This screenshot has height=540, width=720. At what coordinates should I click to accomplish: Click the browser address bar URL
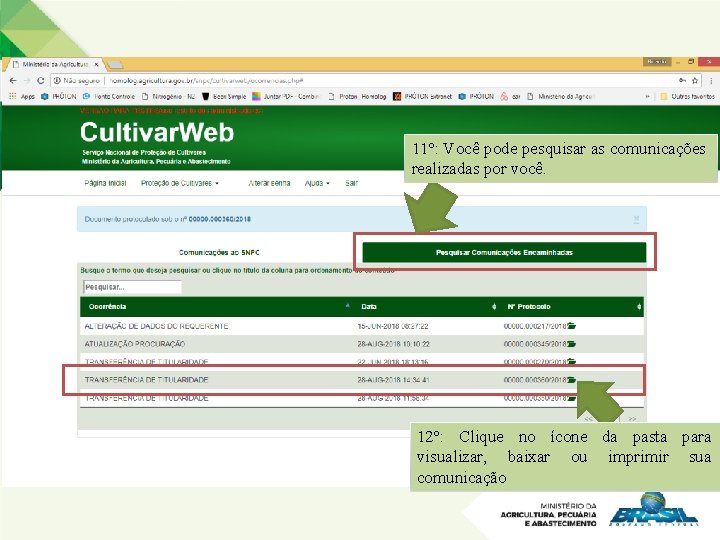(206, 81)
